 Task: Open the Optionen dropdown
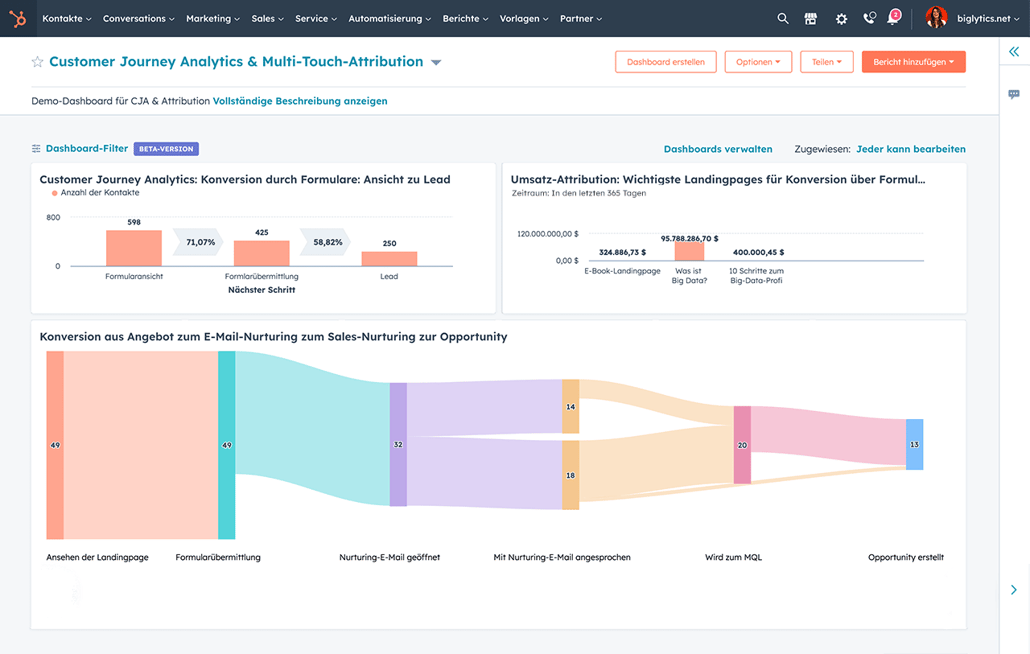[758, 61]
